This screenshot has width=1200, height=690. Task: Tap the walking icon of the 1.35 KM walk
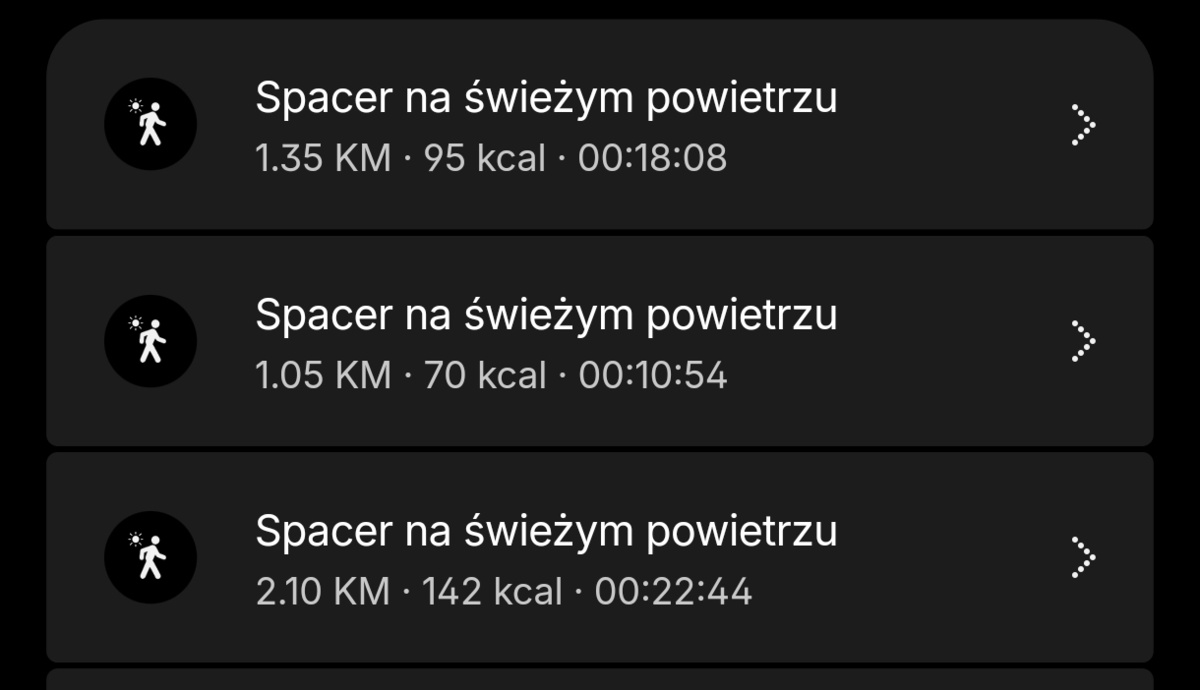point(150,125)
